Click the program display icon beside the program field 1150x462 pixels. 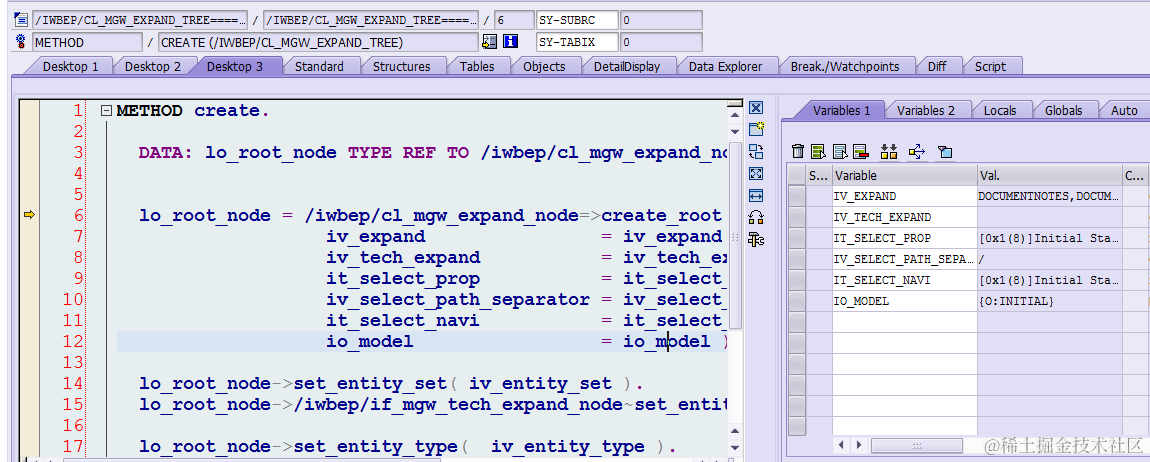tap(21, 20)
